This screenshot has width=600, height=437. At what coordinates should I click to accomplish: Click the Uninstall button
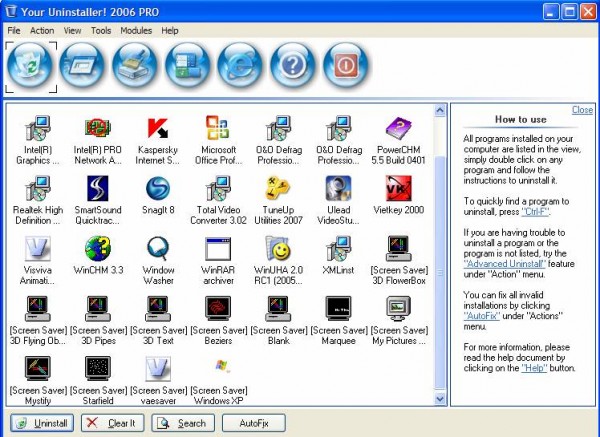42,423
